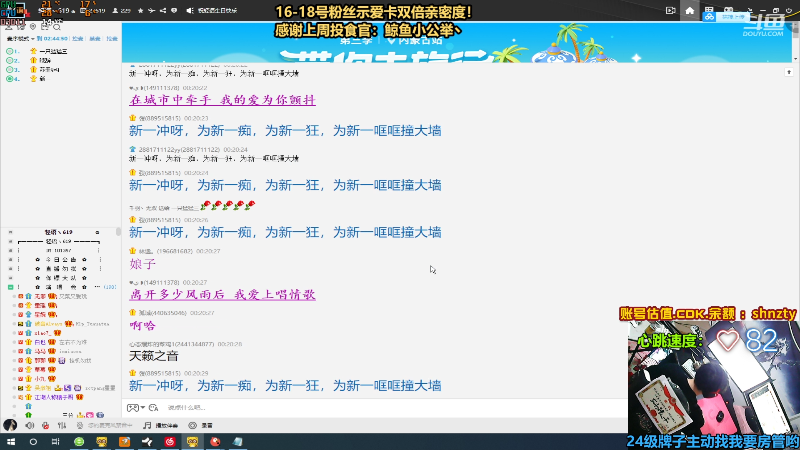Screen dimensions: 800x450
Task: Toggle the muted microphone icon
Action: pos(45,425)
